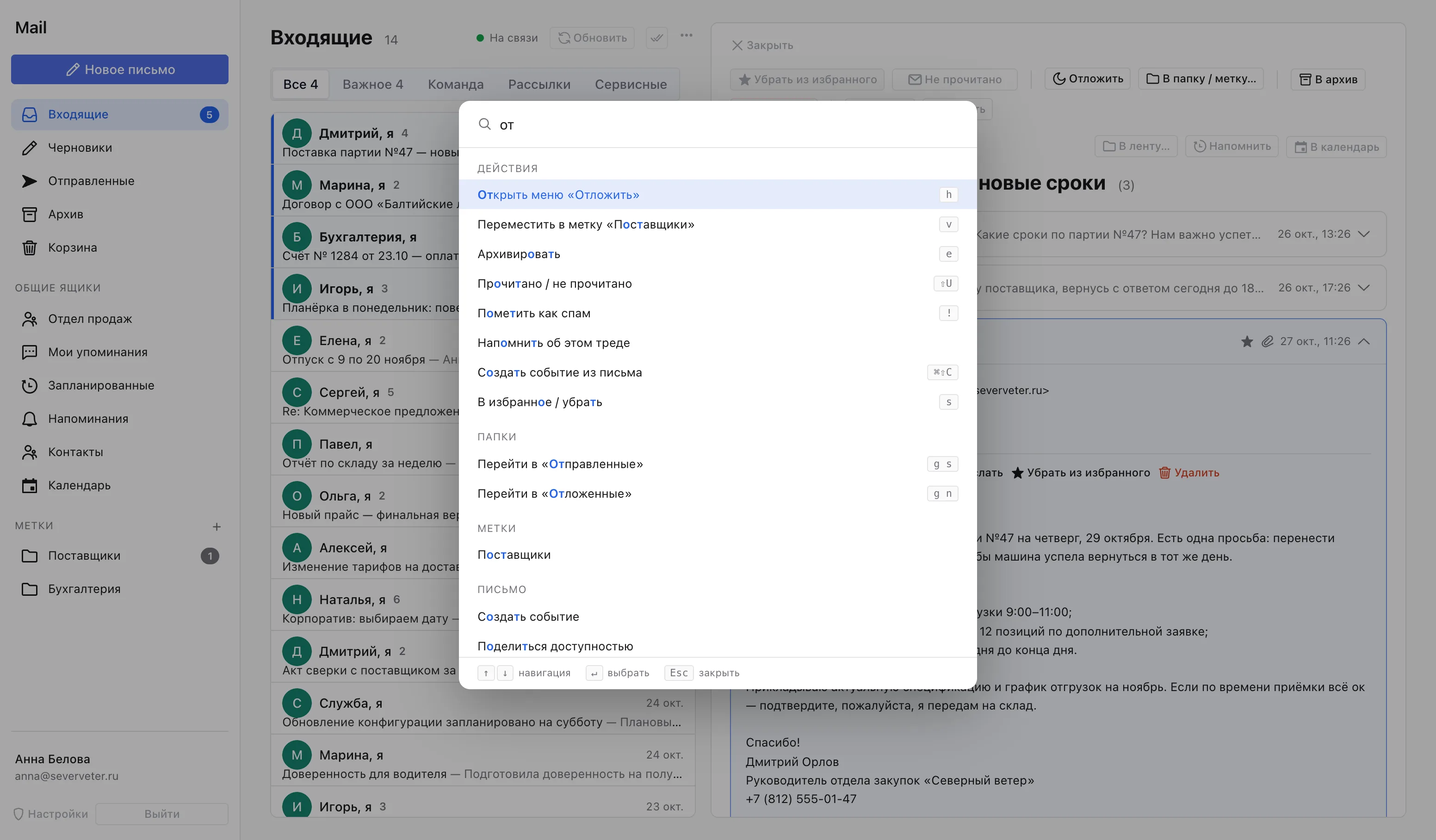Choose Перейти в «Отправленные» command
Viewport: 1436px width, 840px height.
coord(718,464)
